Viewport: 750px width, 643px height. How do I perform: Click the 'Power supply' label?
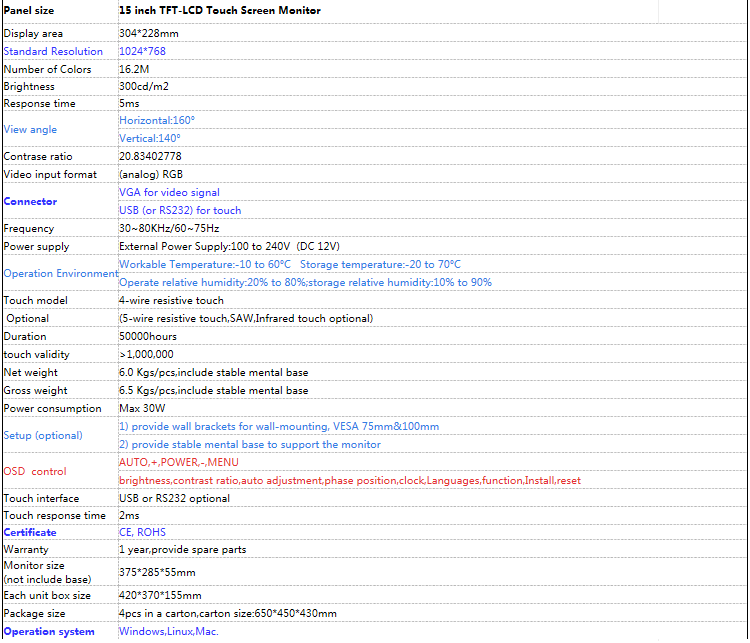(x=36, y=247)
